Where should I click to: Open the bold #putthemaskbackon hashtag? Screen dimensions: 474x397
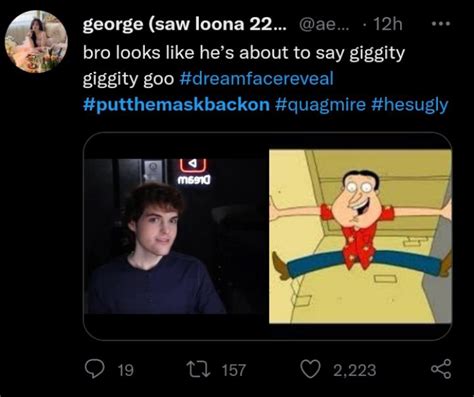coord(176,104)
